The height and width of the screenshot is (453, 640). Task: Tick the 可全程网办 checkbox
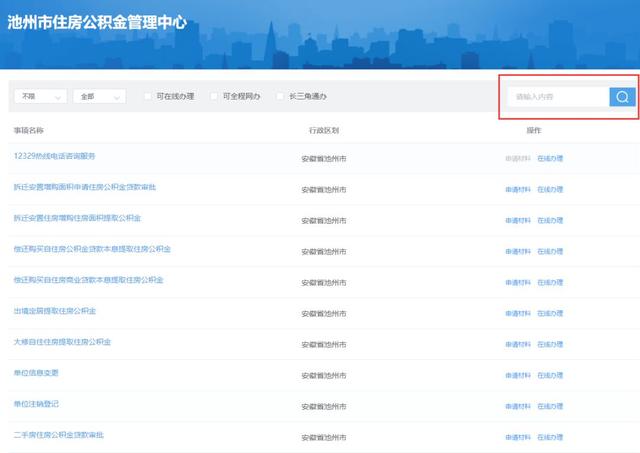pyautogui.click(x=214, y=96)
